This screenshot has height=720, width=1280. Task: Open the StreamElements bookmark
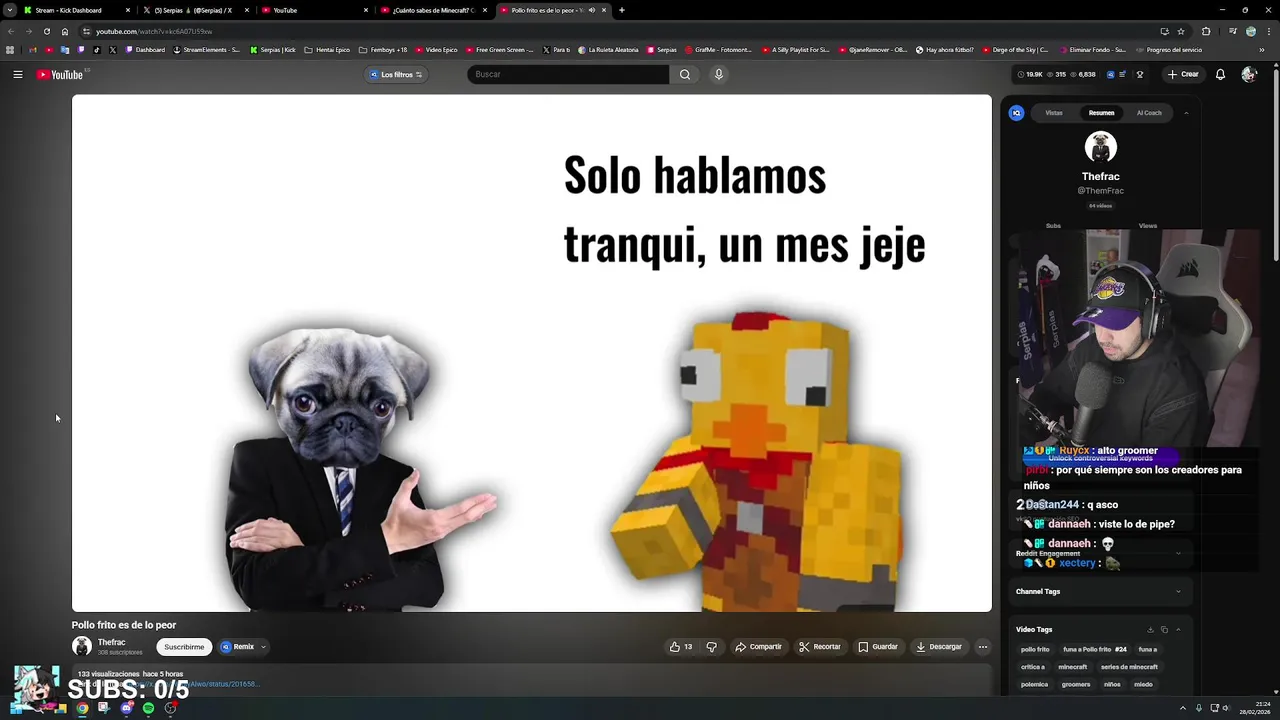click(x=207, y=50)
